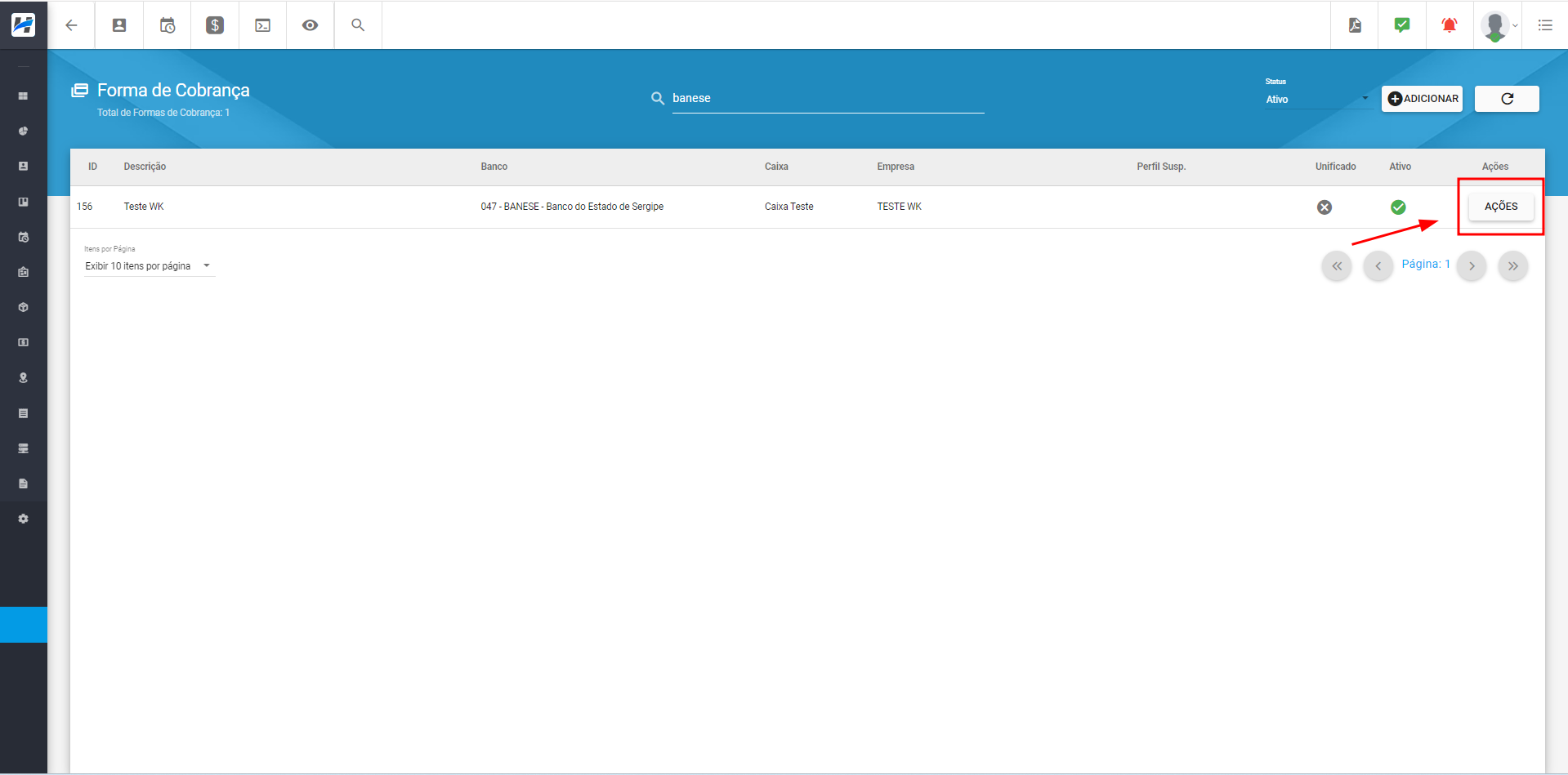This screenshot has height=775, width=1568.
Task: Click the refresh button next to ADICIONAR
Action: click(x=1507, y=99)
